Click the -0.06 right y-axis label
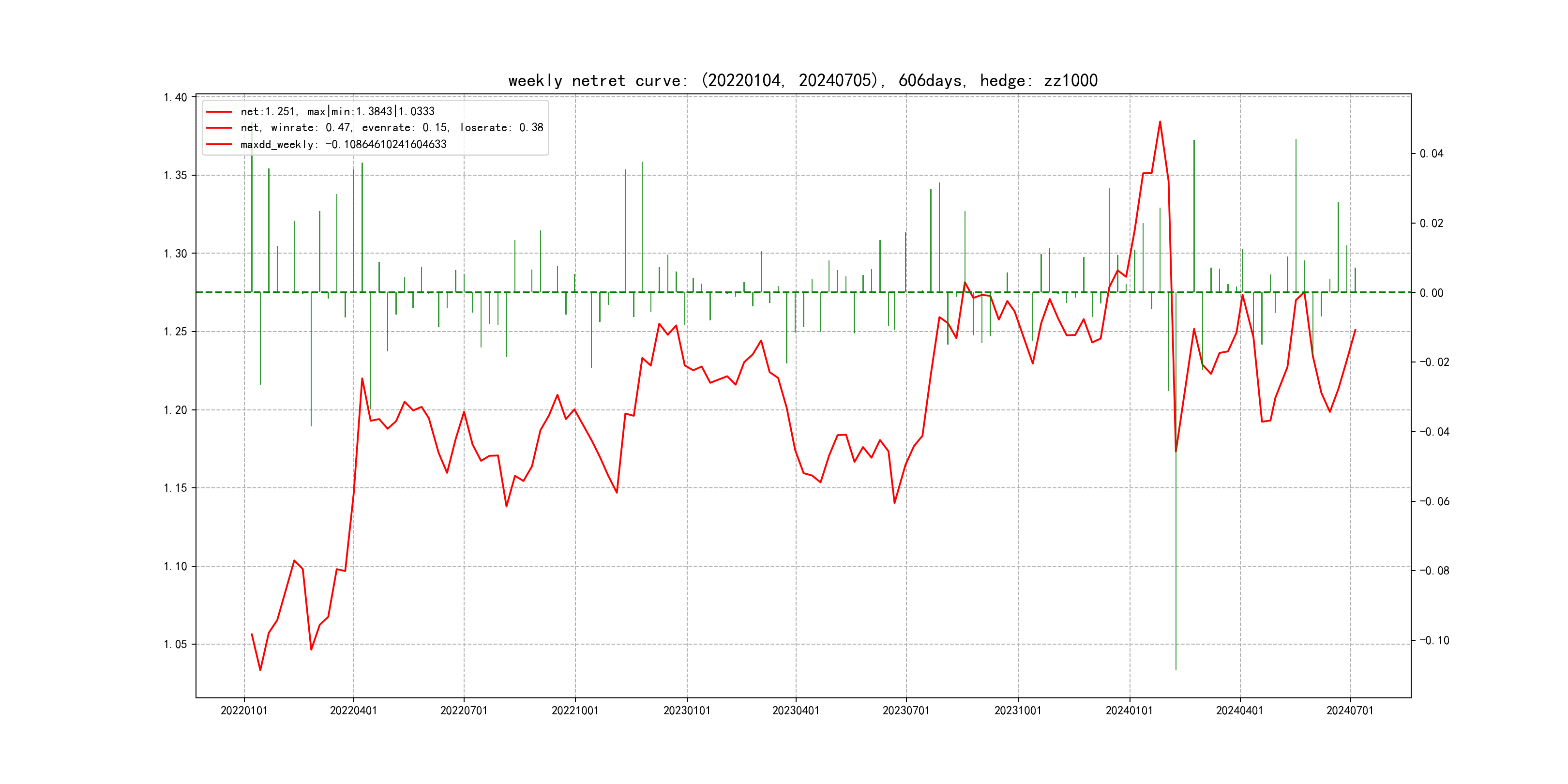 [1434, 501]
